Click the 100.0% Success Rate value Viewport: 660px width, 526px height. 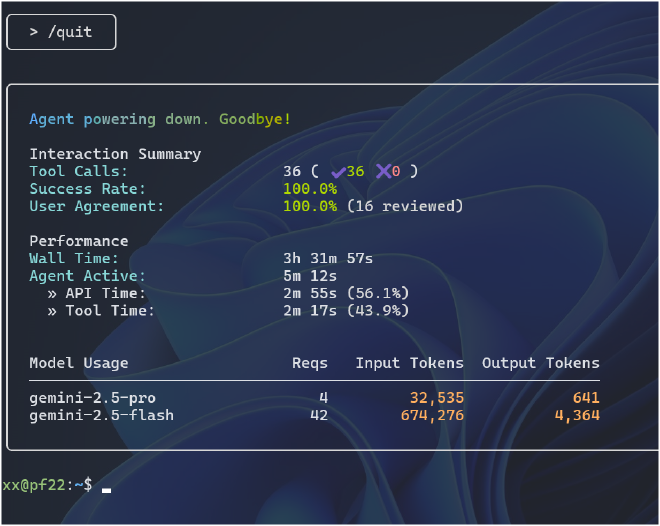point(310,189)
